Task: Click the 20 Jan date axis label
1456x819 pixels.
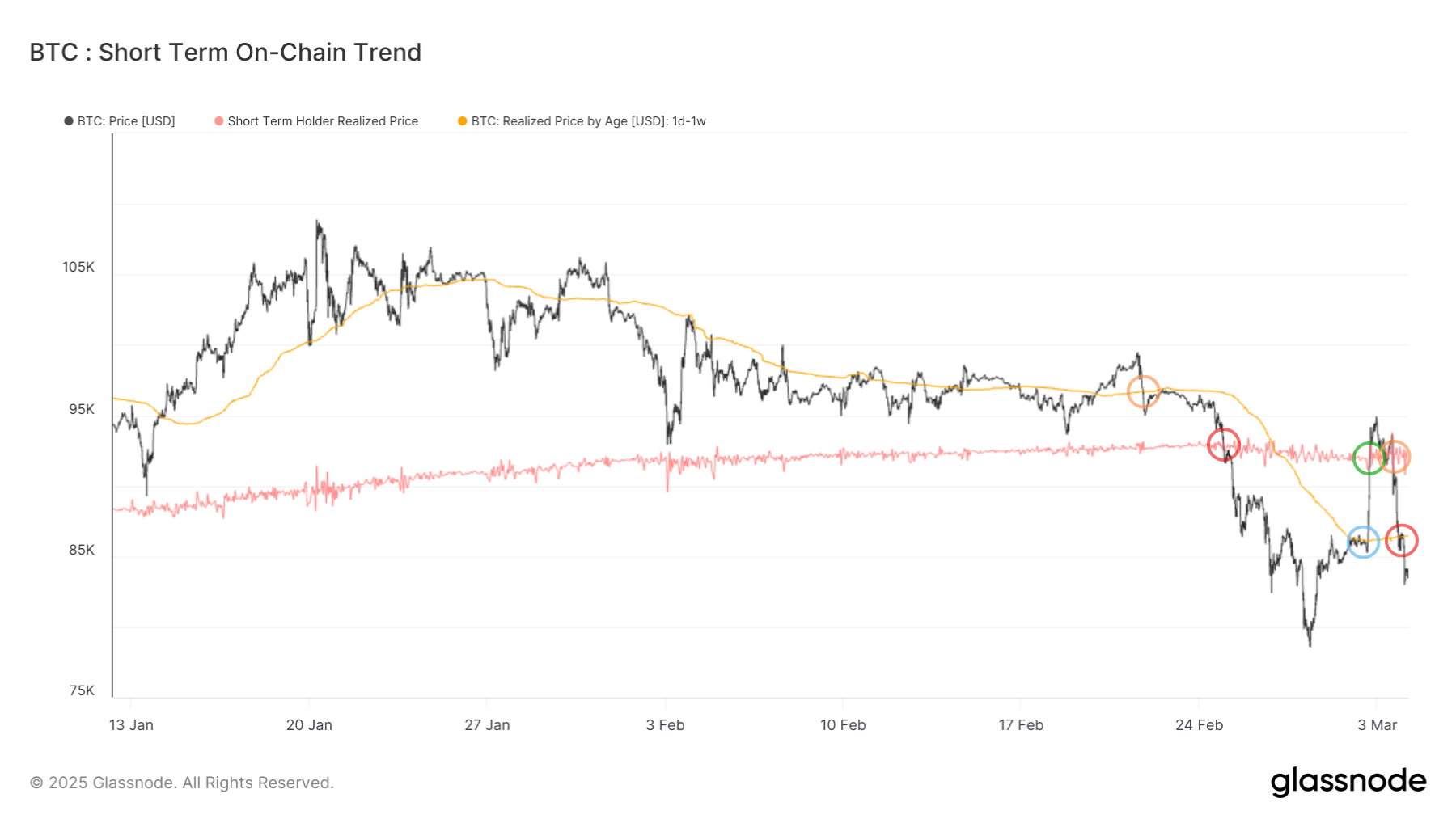Action: [x=309, y=725]
